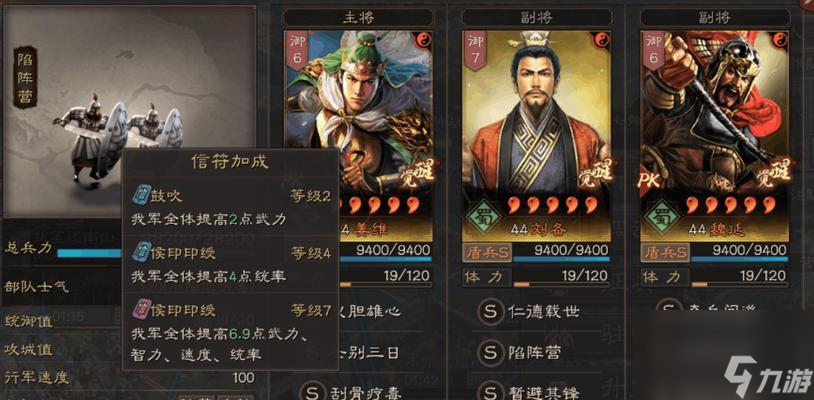
Task: Click the 蜀 faction badge on 魏延's card
Action: pos(660,215)
